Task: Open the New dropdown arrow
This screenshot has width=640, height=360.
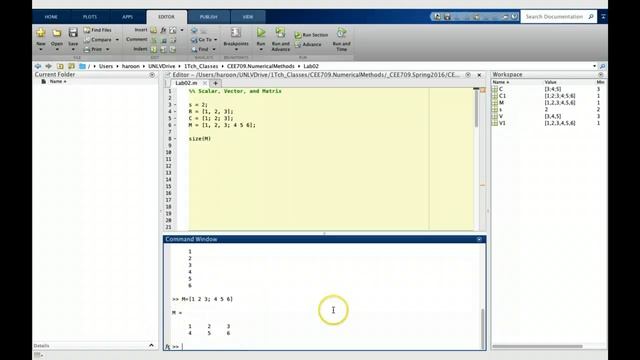Action: click(41, 50)
